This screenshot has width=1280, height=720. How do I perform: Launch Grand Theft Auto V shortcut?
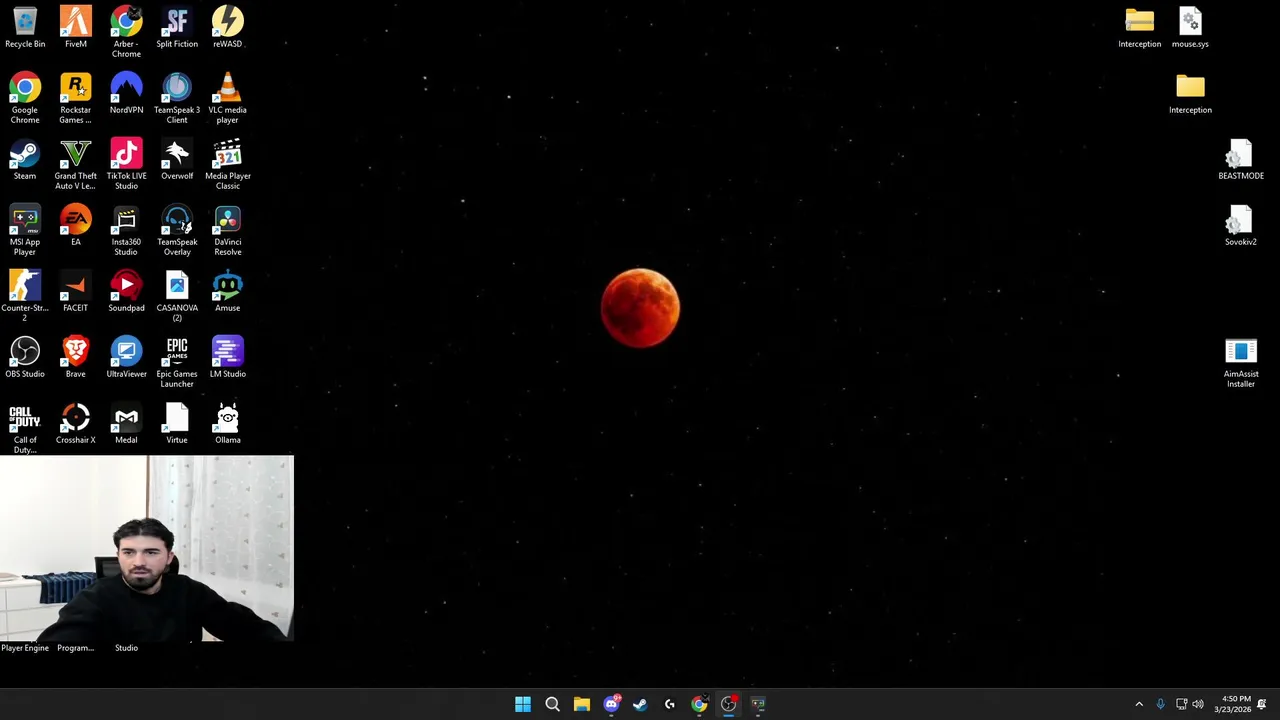[75, 164]
